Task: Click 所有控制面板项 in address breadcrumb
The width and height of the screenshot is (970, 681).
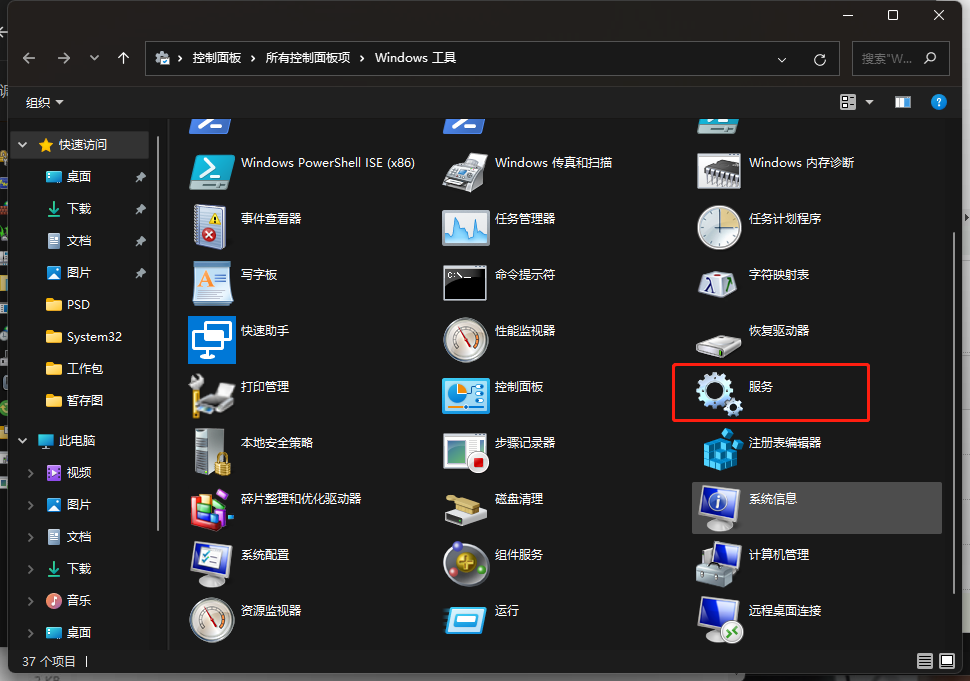Action: [x=308, y=58]
